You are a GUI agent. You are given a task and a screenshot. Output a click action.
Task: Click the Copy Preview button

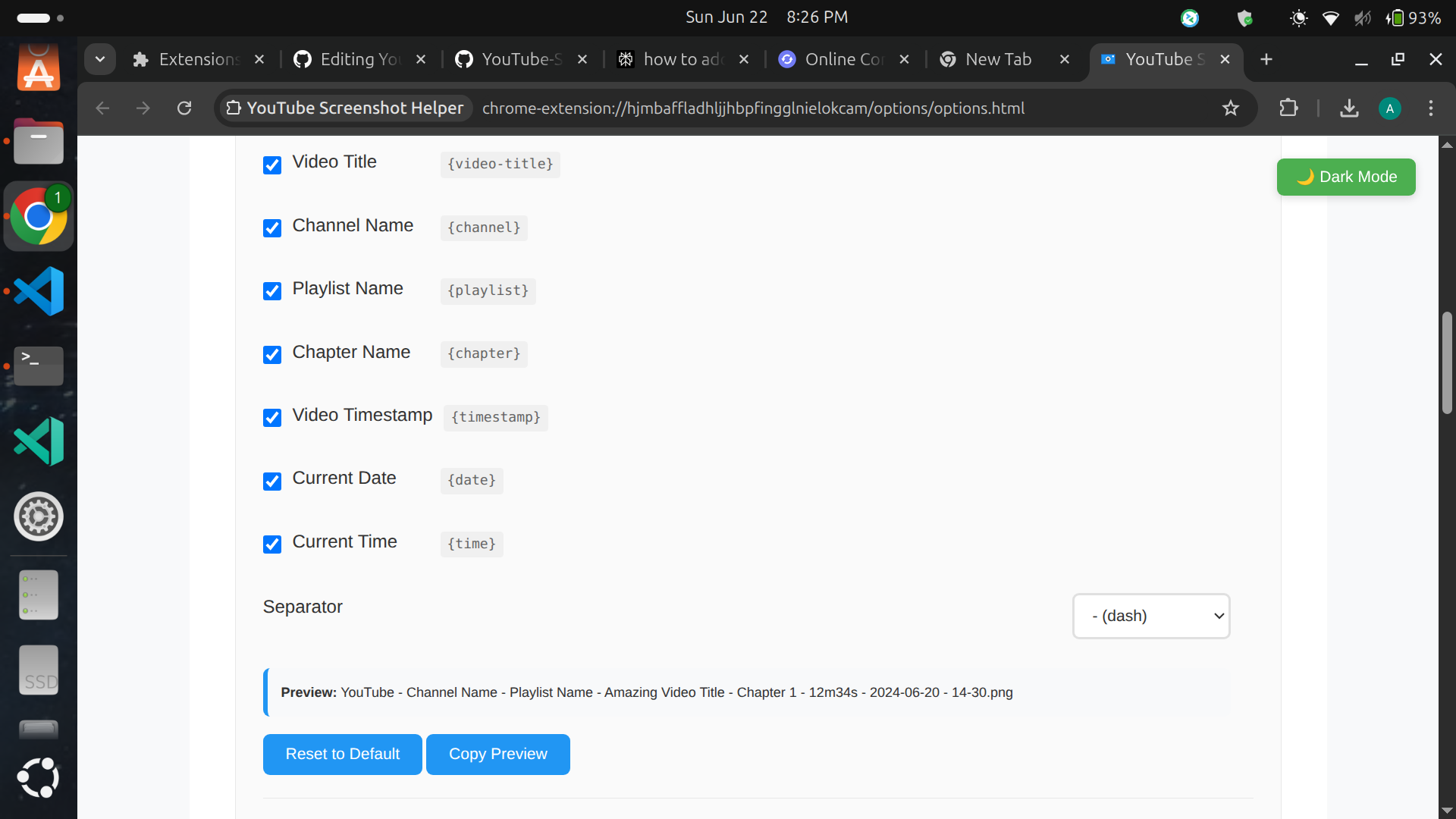pyautogui.click(x=497, y=754)
